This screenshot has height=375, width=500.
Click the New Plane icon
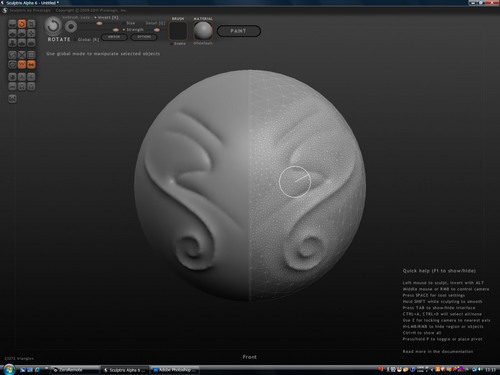[x=12, y=86]
